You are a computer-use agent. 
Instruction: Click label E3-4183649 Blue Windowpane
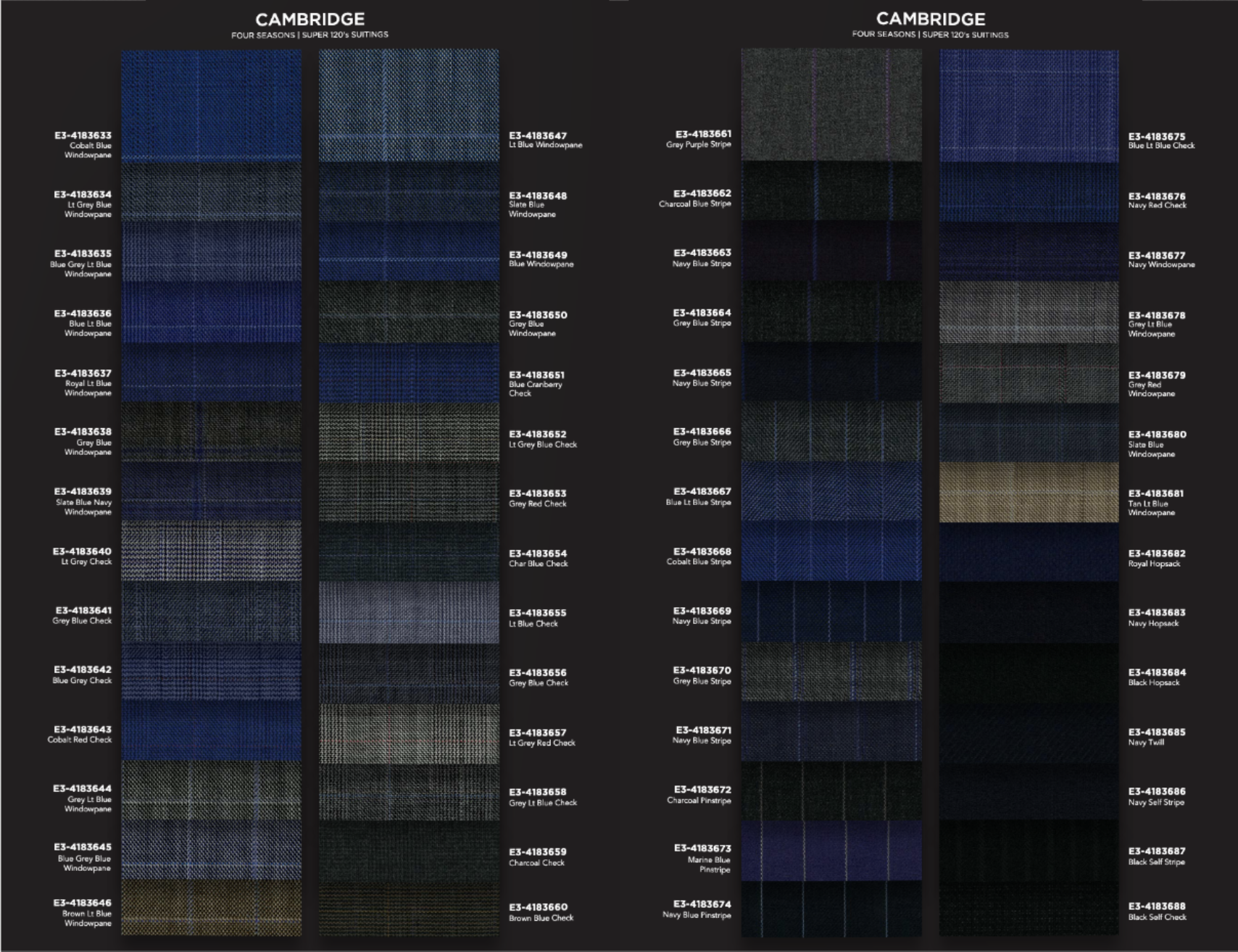pyautogui.click(x=541, y=259)
